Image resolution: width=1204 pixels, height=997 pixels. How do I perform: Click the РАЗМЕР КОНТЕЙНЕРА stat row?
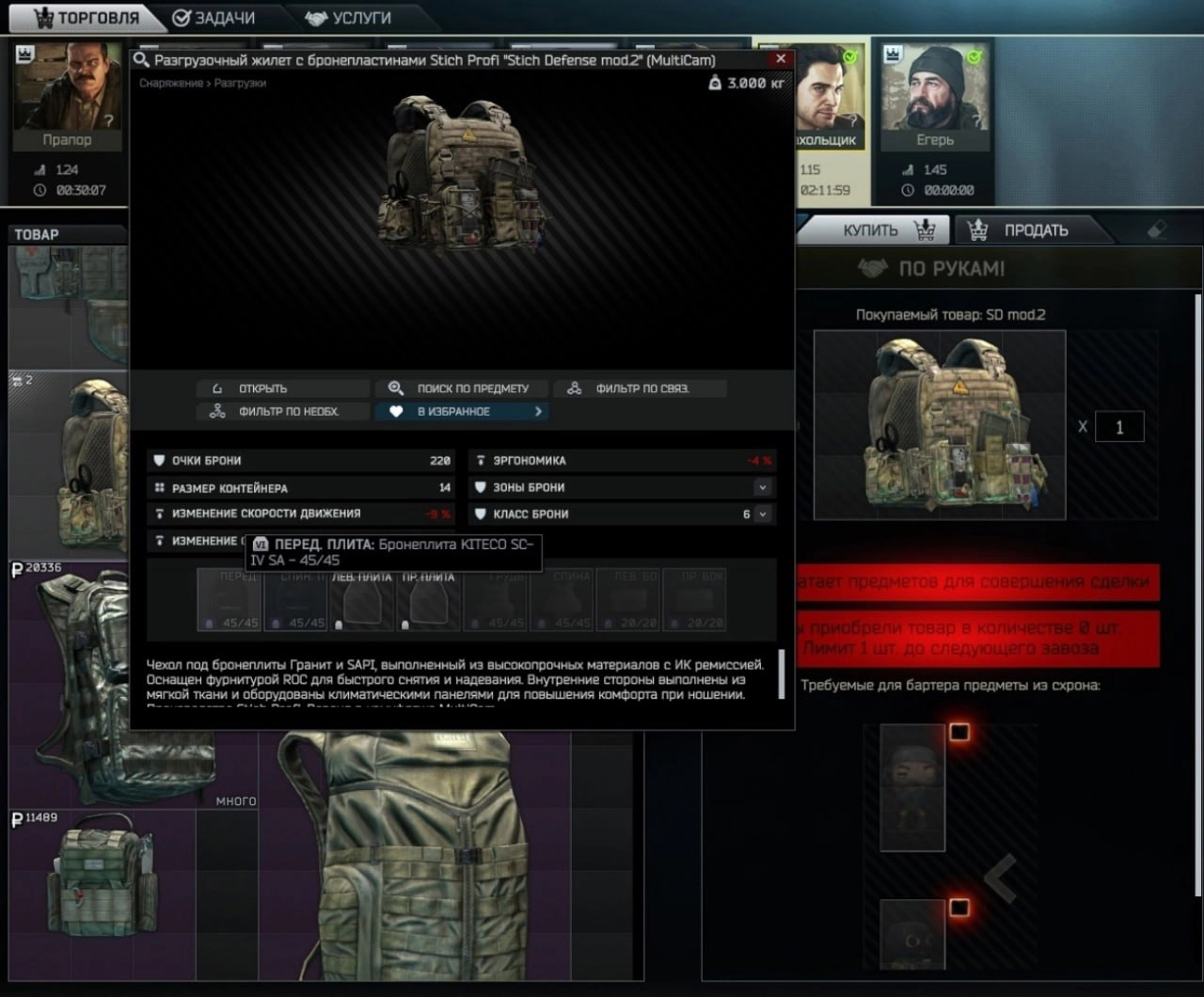[302, 488]
